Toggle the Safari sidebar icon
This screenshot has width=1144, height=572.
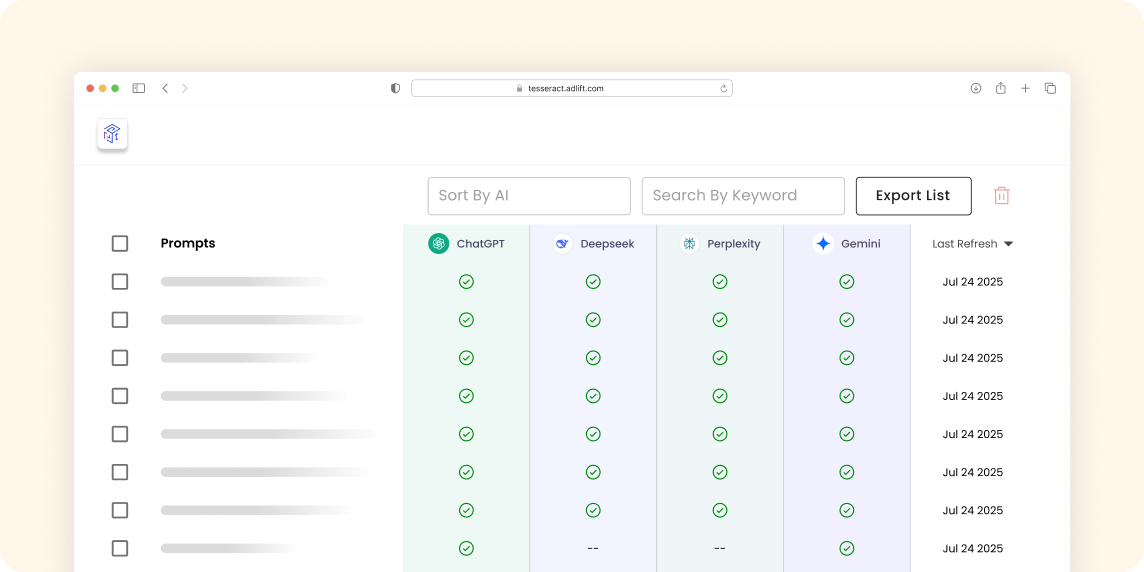[139, 88]
